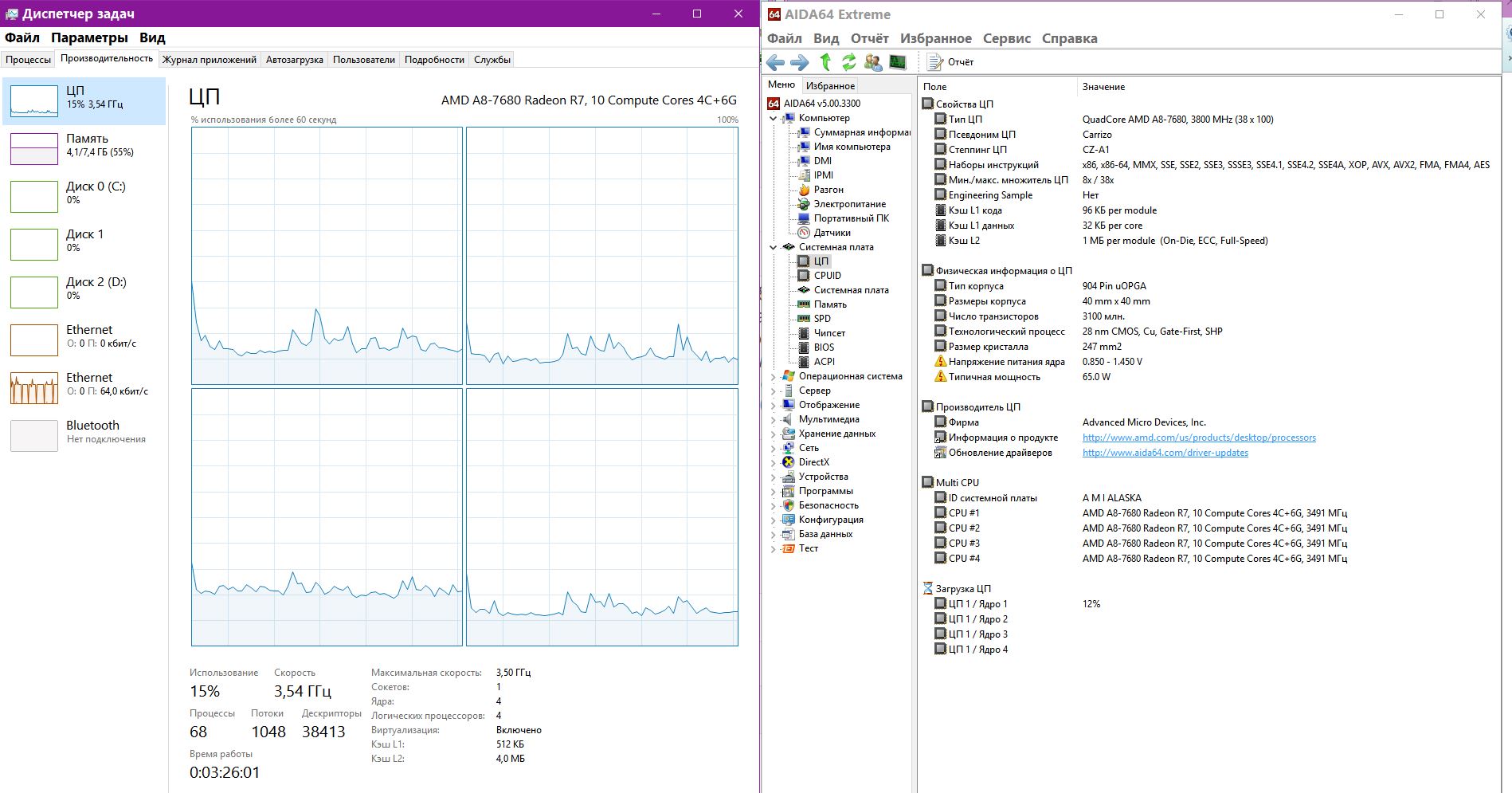Select Диск 1 performance item
The width and height of the screenshot is (1512, 793).
coord(84,244)
